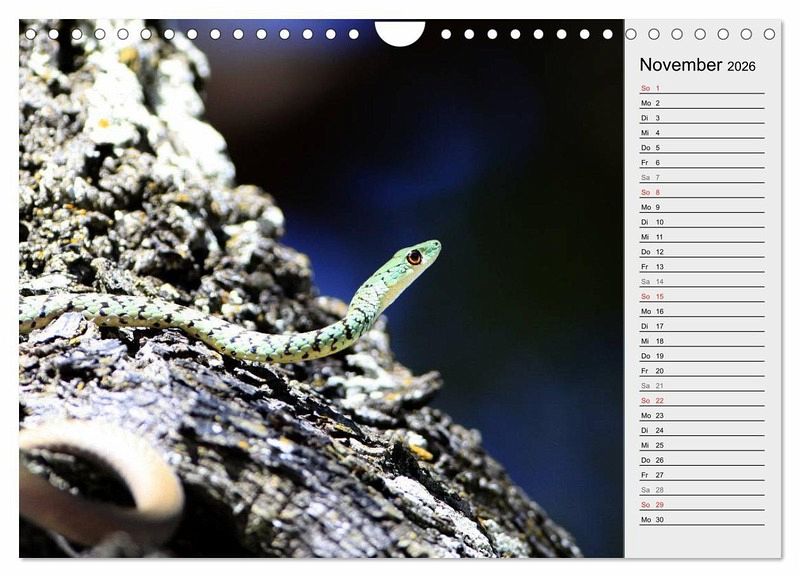The height and width of the screenshot is (577, 800).
Task: Select the Fr 6 date row
Action: pyautogui.click(x=702, y=162)
